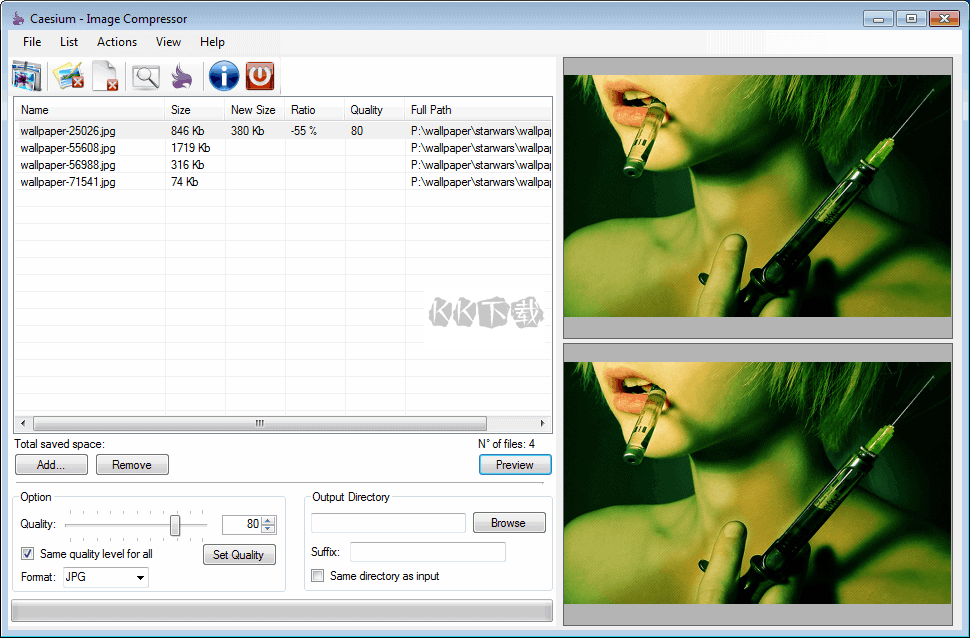Open the File menu
Screen dimensions: 970x638
click(x=32, y=42)
